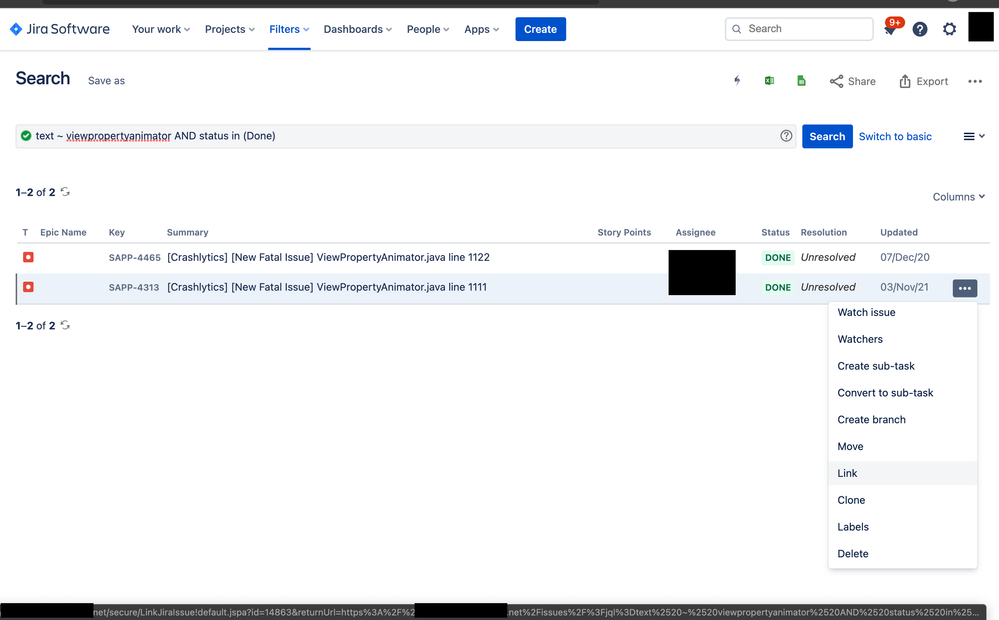Image resolution: width=999 pixels, height=620 pixels.
Task: Open summary ViewPropertyAnimator.java line 1122
Action: 328,257
